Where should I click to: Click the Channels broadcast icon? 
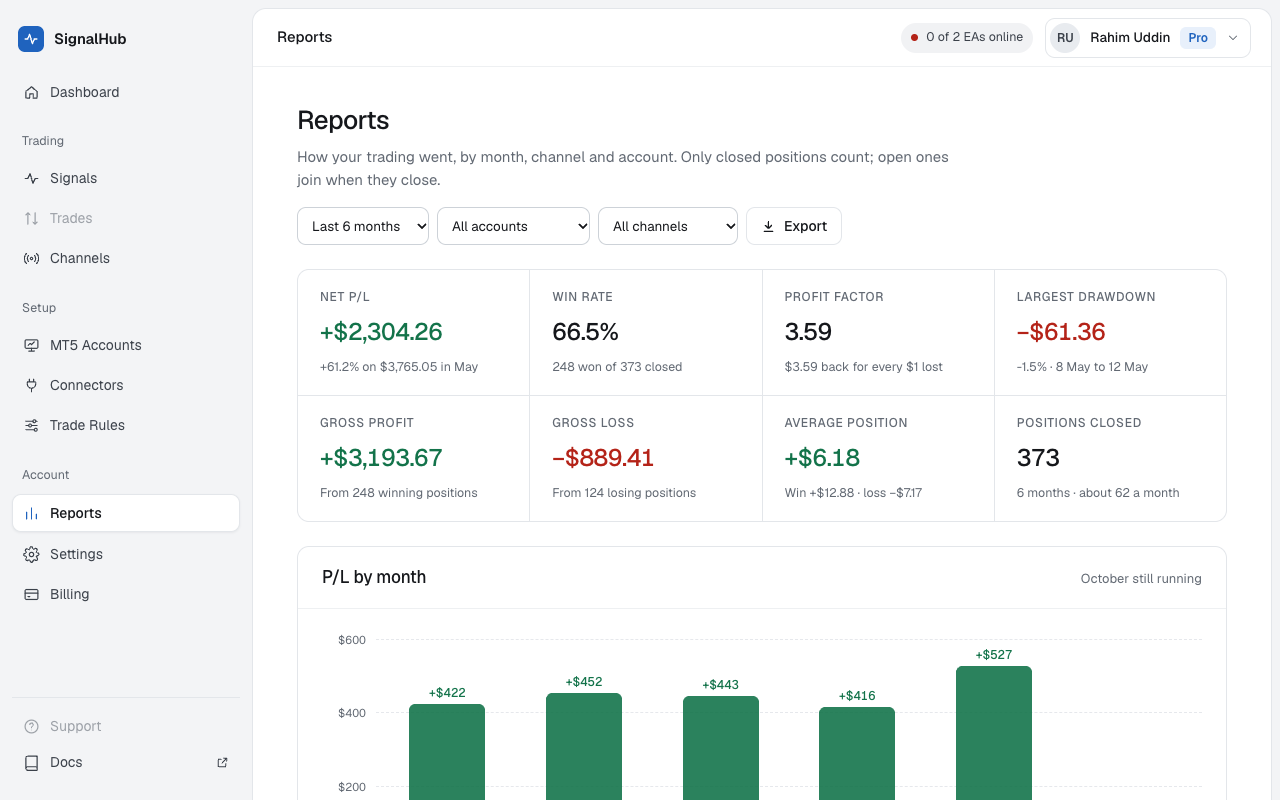click(x=31, y=258)
